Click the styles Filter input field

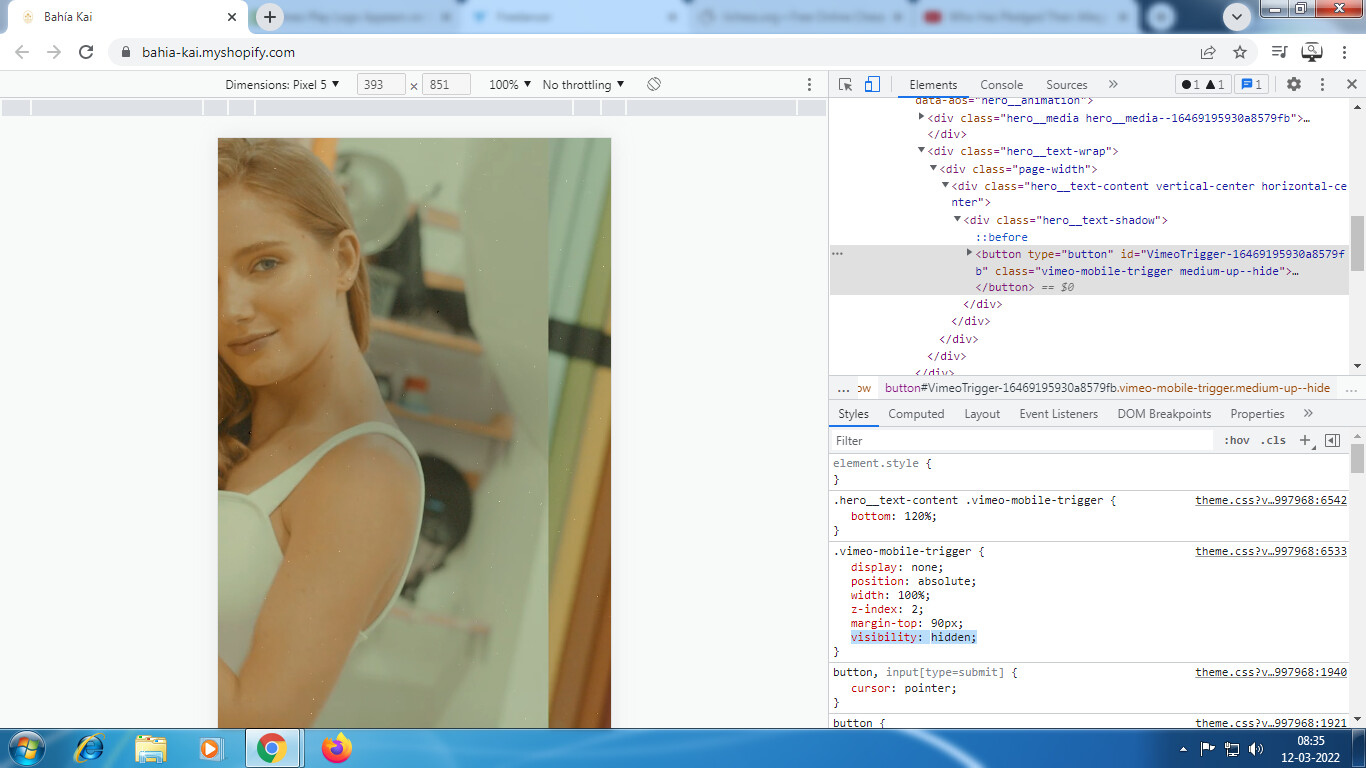(1020, 440)
